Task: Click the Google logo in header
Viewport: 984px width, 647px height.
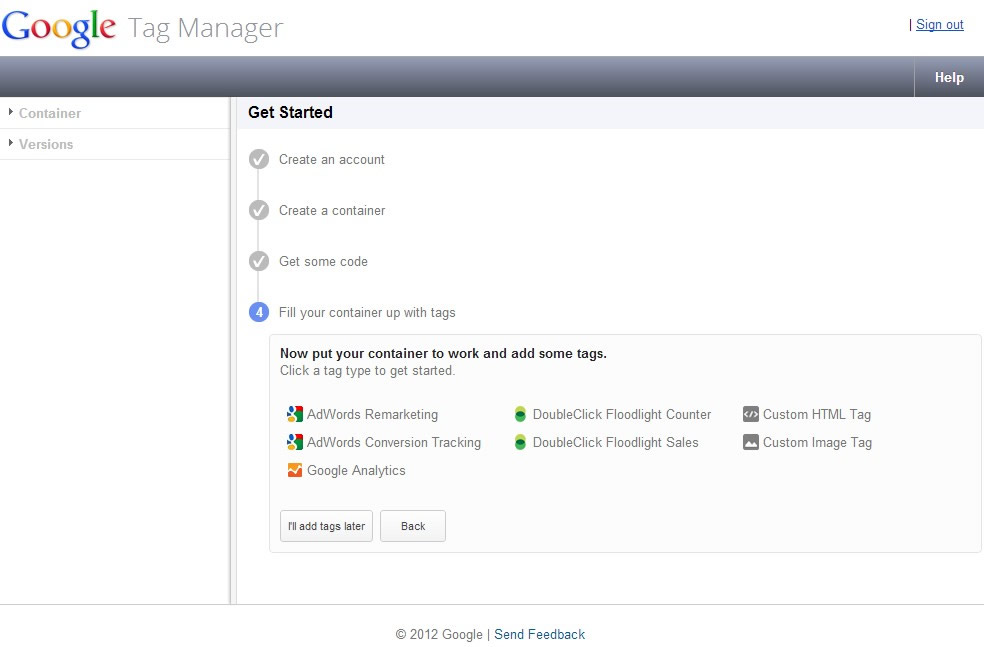Action: [x=59, y=28]
